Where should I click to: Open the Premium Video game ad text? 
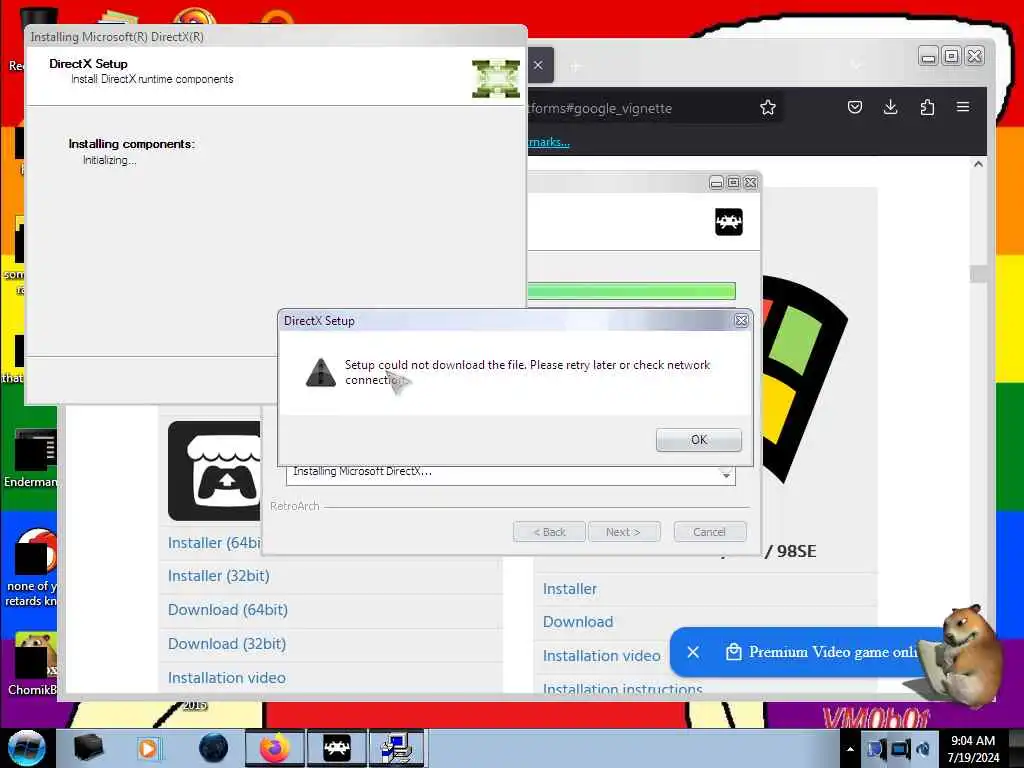tap(833, 652)
